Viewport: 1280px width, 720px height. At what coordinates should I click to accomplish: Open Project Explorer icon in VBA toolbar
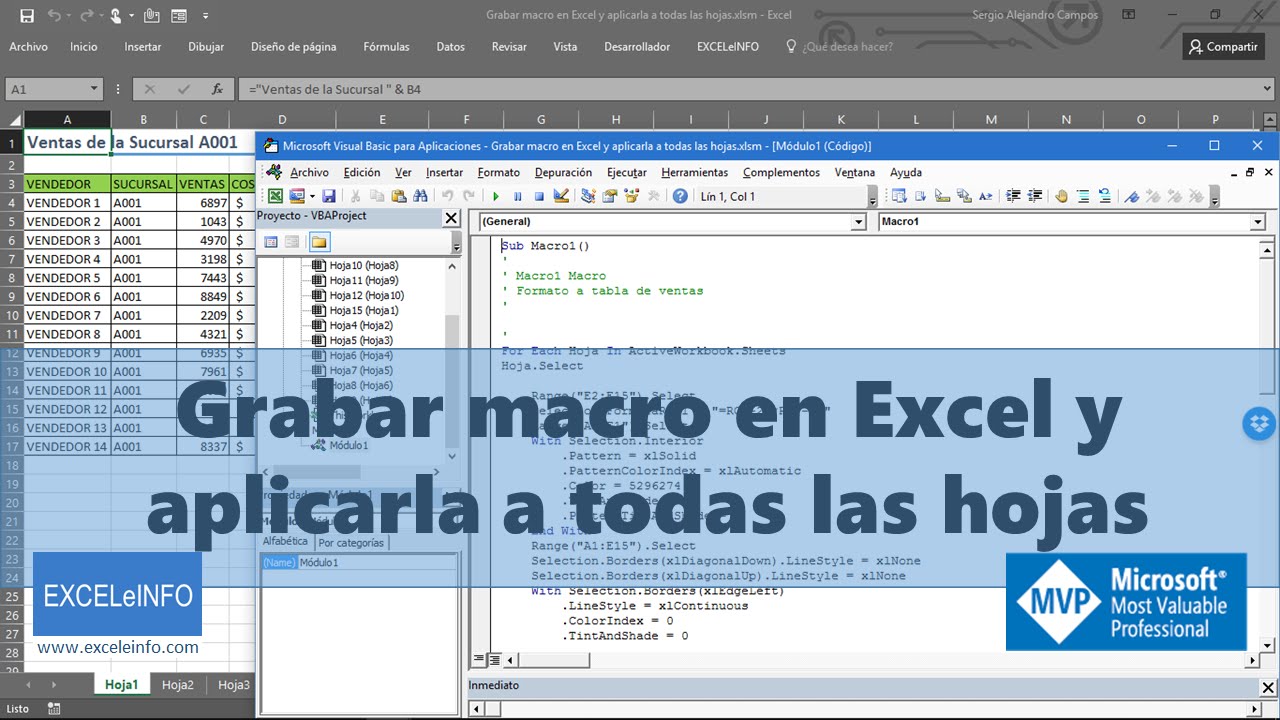click(x=588, y=196)
